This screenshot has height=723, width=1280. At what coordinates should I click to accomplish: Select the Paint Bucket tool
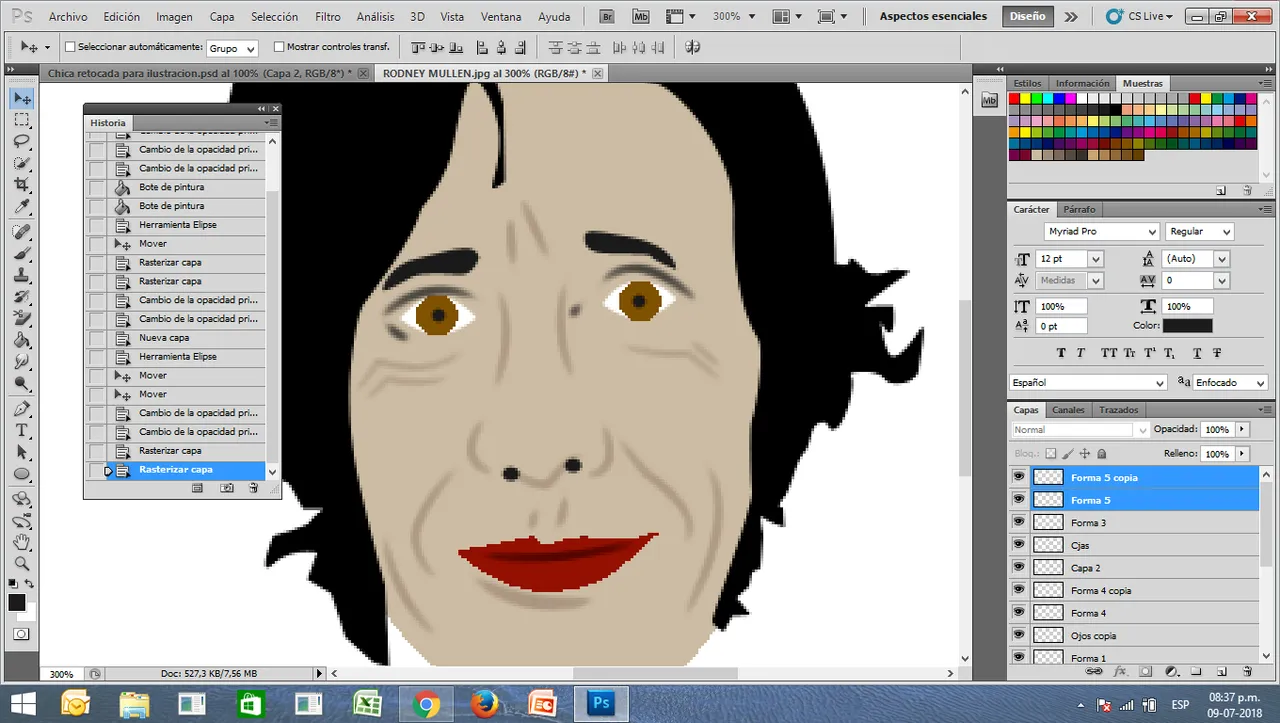pyautogui.click(x=21, y=340)
